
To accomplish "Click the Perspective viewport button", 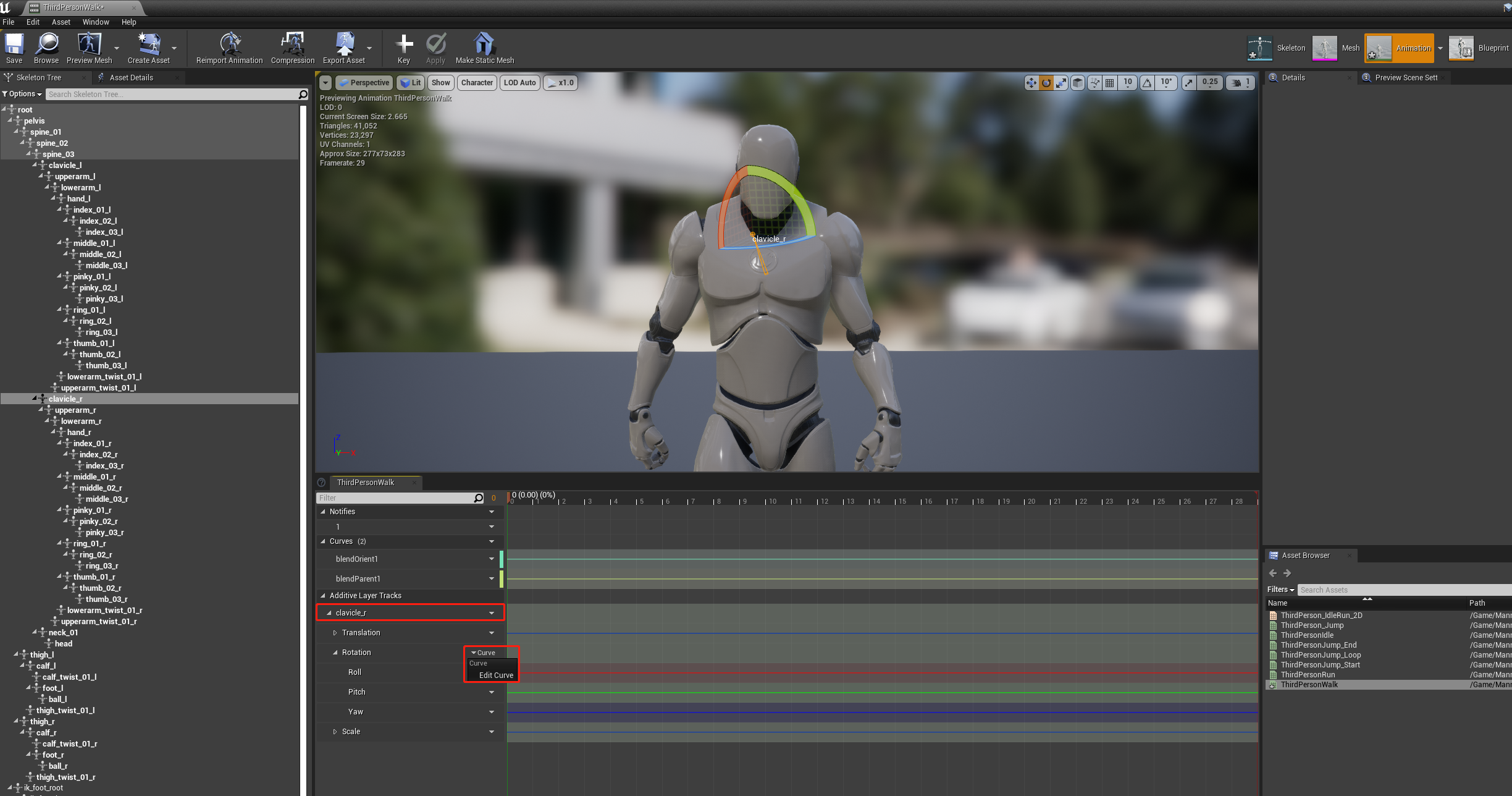I will pyautogui.click(x=364, y=83).
